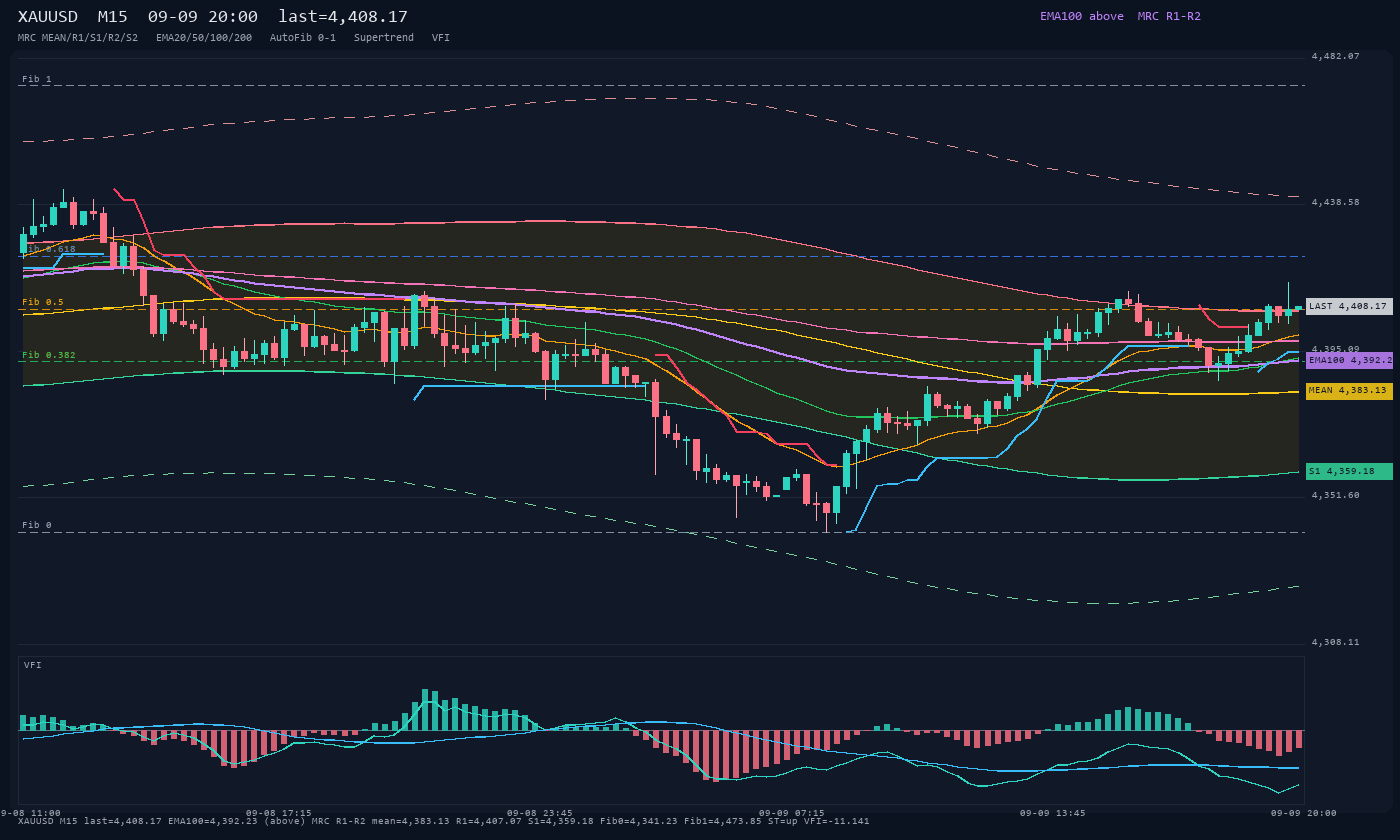Select the last=4,408.17 text in the header
Viewport: 1400px width, 840px height.
tap(343, 16)
